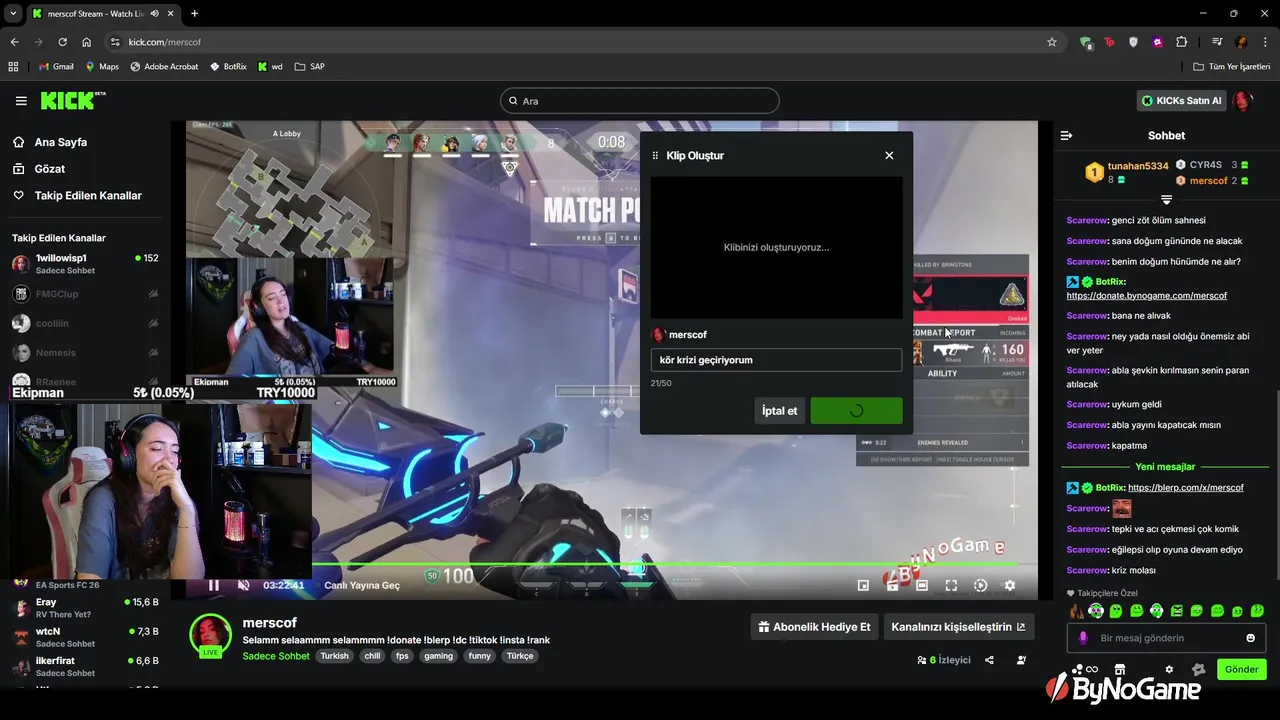
Task: Click Canlı Yayına Geç to go live
Action: [362, 585]
